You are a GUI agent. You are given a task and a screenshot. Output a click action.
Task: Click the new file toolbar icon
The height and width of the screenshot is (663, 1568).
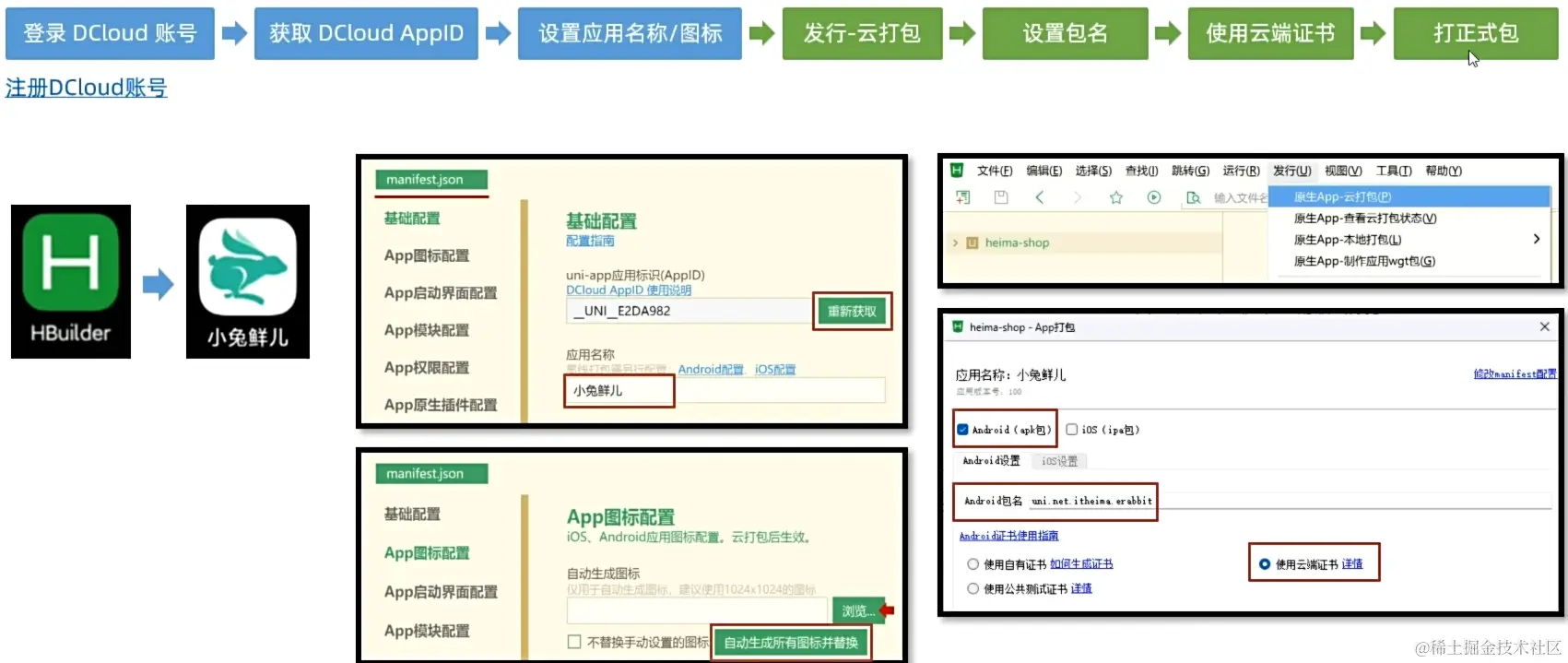pos(963,197)
